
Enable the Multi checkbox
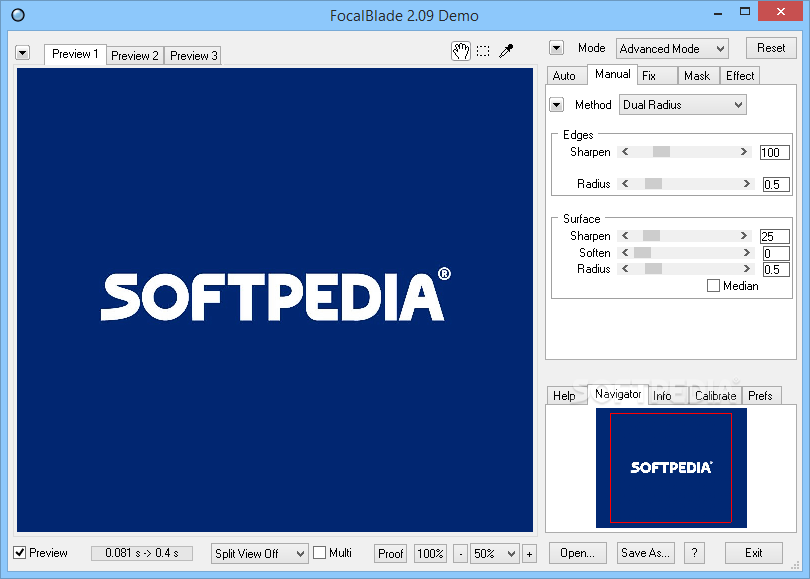[320, 553]
